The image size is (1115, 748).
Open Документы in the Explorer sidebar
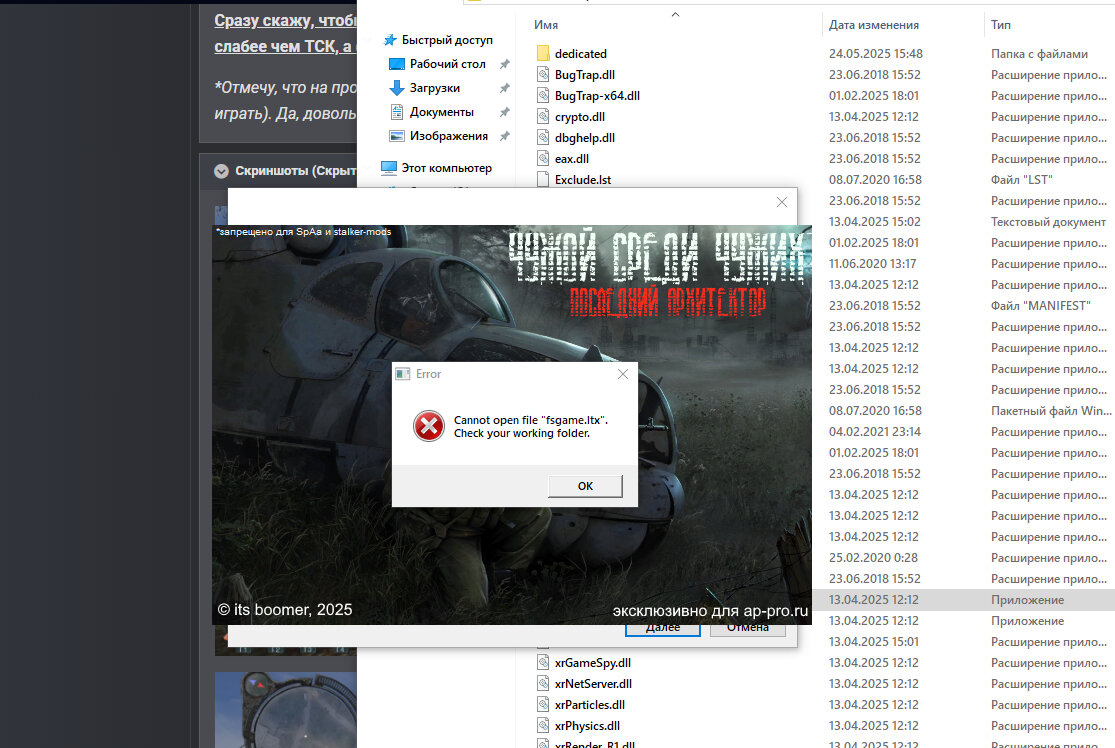coord(432,112)
